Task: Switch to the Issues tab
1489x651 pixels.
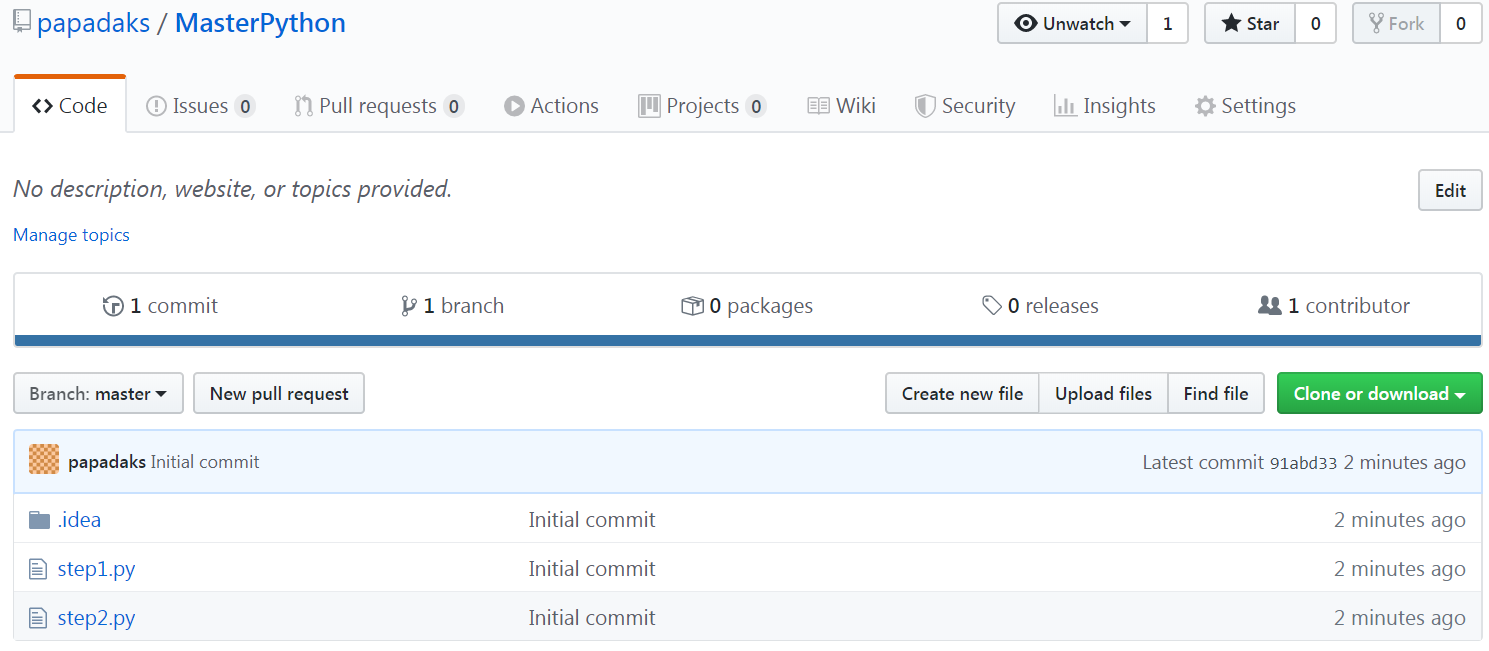Action: [200, 105]
